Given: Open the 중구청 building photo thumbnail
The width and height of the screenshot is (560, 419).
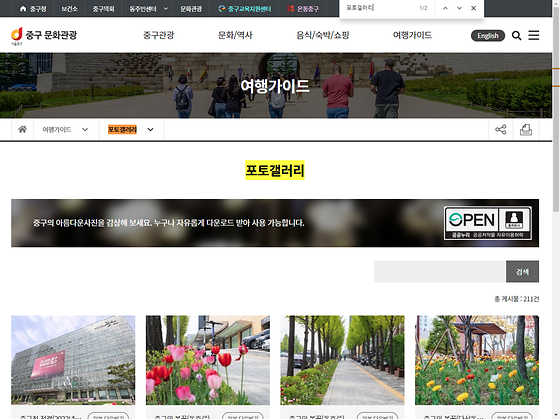Looking at the screenshot, I should pyautogui.click(x=73, y=360).
